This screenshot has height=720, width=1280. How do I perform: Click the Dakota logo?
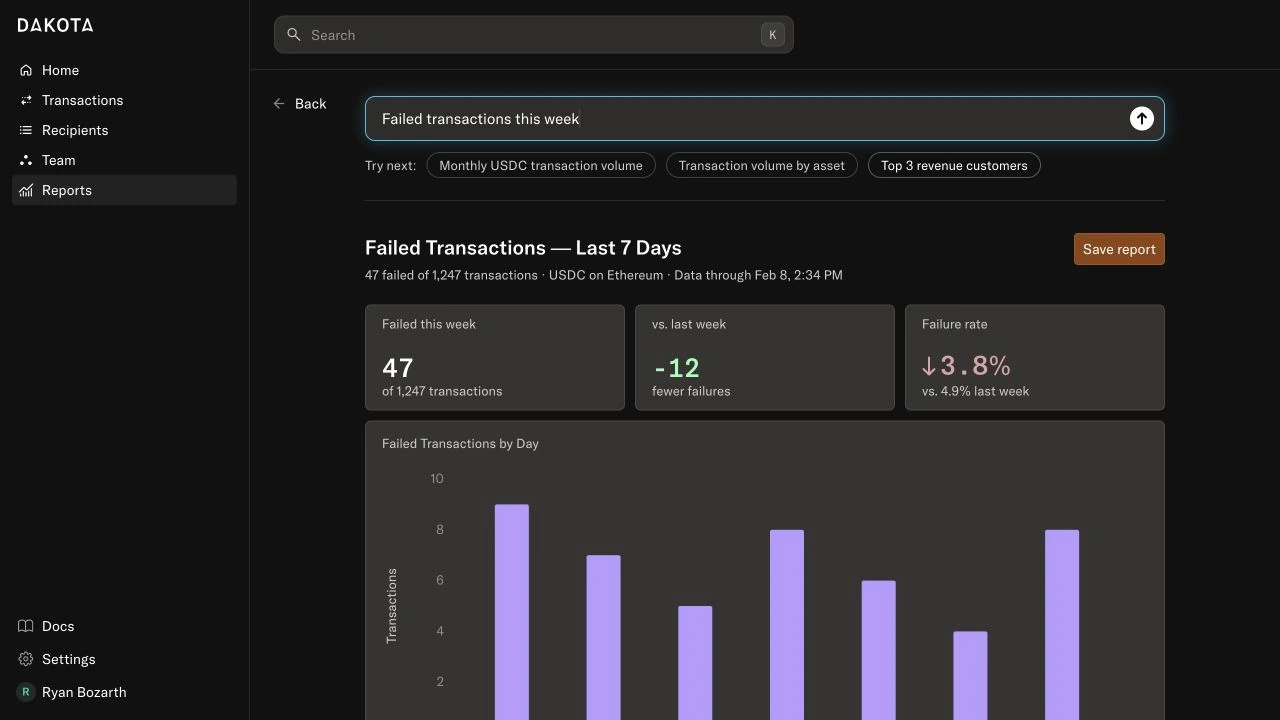(55, 25)
